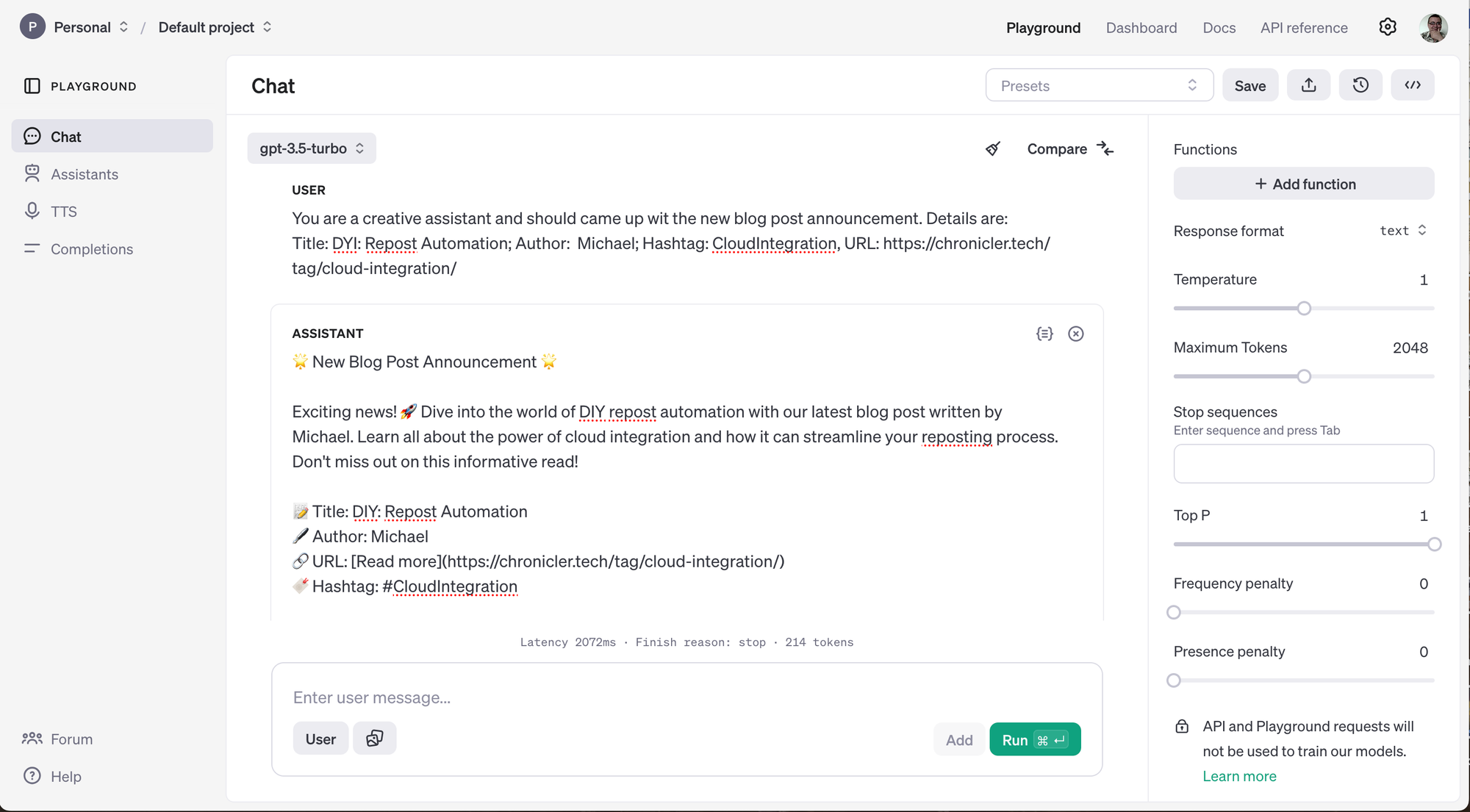Open the Response format text dropdown
This screenshot has width=1470, height=812.
point(1402,231)
